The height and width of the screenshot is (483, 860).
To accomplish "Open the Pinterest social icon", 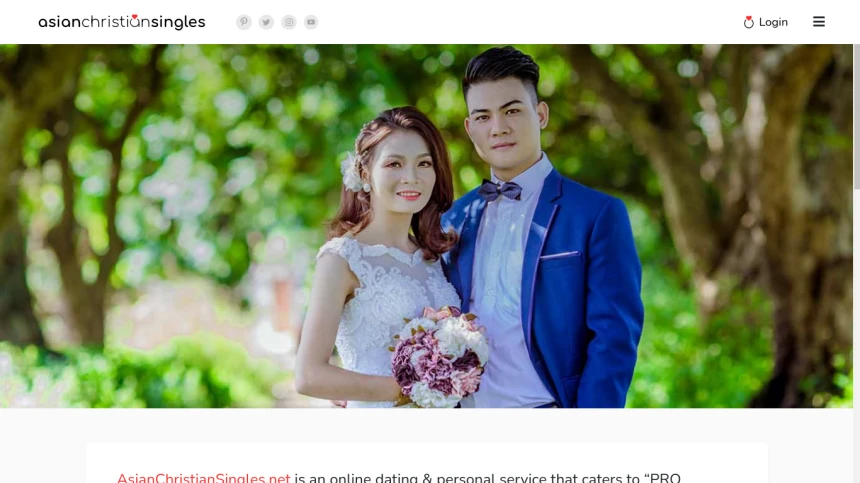I will (x=244, y=22).
